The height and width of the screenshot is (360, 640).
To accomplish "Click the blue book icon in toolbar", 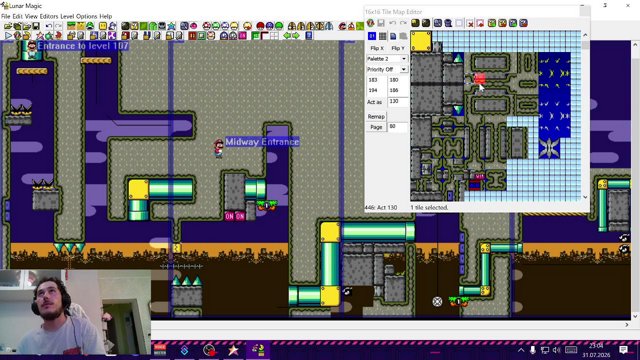I will click(x=309, y=36).
